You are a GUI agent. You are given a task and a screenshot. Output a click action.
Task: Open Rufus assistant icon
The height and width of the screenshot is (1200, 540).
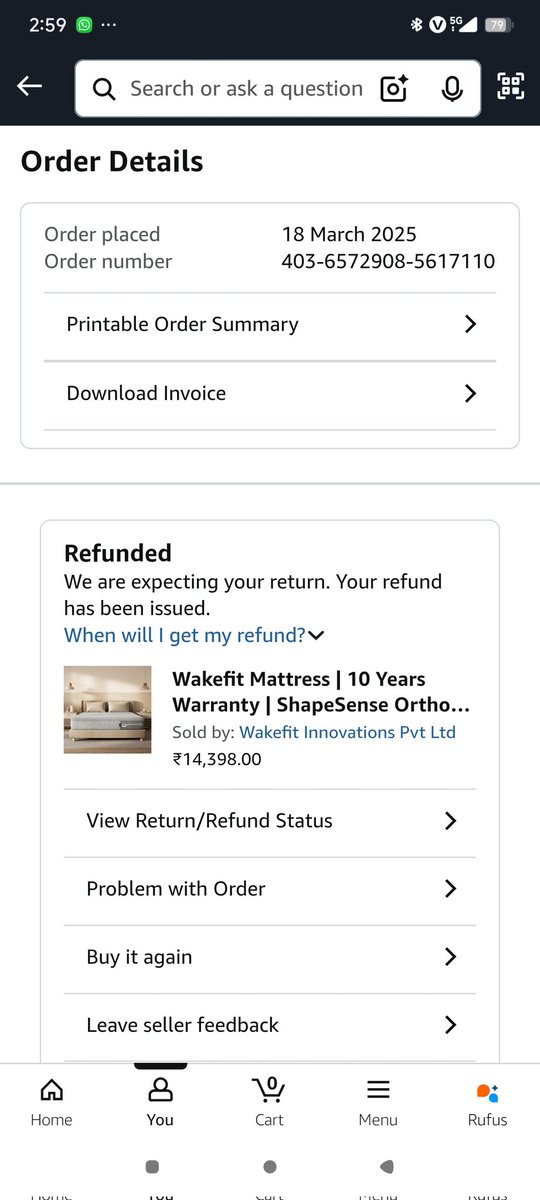point(488,1103)
